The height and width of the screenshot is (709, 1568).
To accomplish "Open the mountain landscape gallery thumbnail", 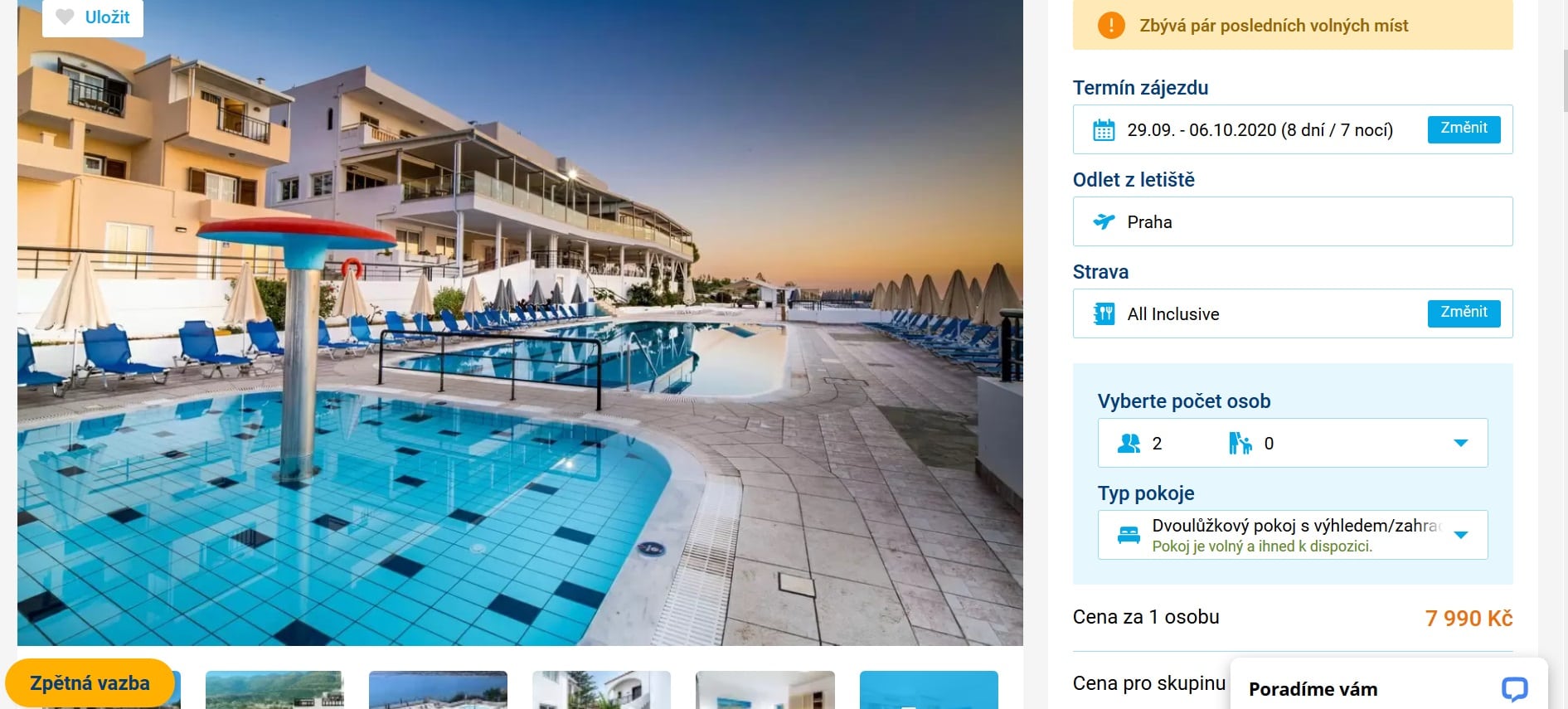I will [274, 690].
